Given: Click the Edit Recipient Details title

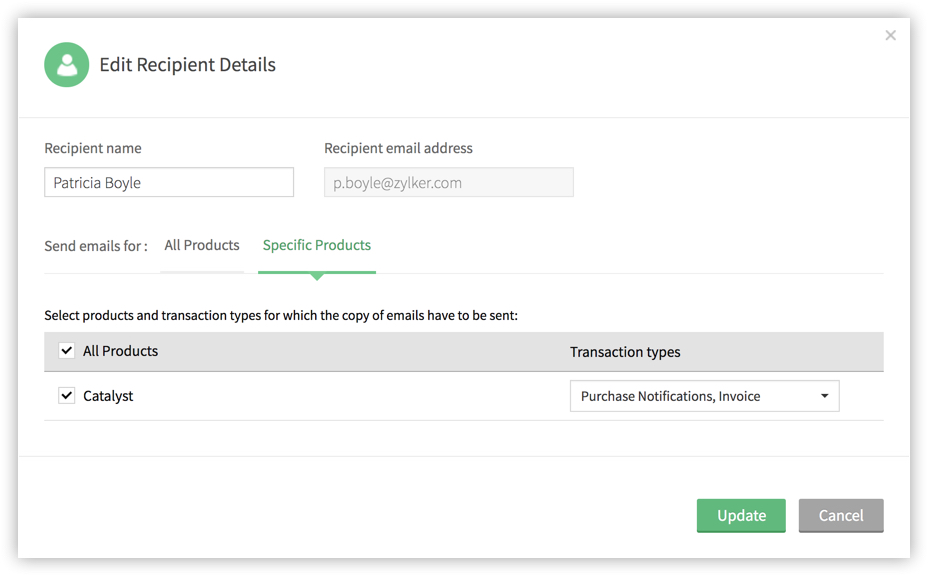Looking at the screenshot, I should (x=188, y=65).
